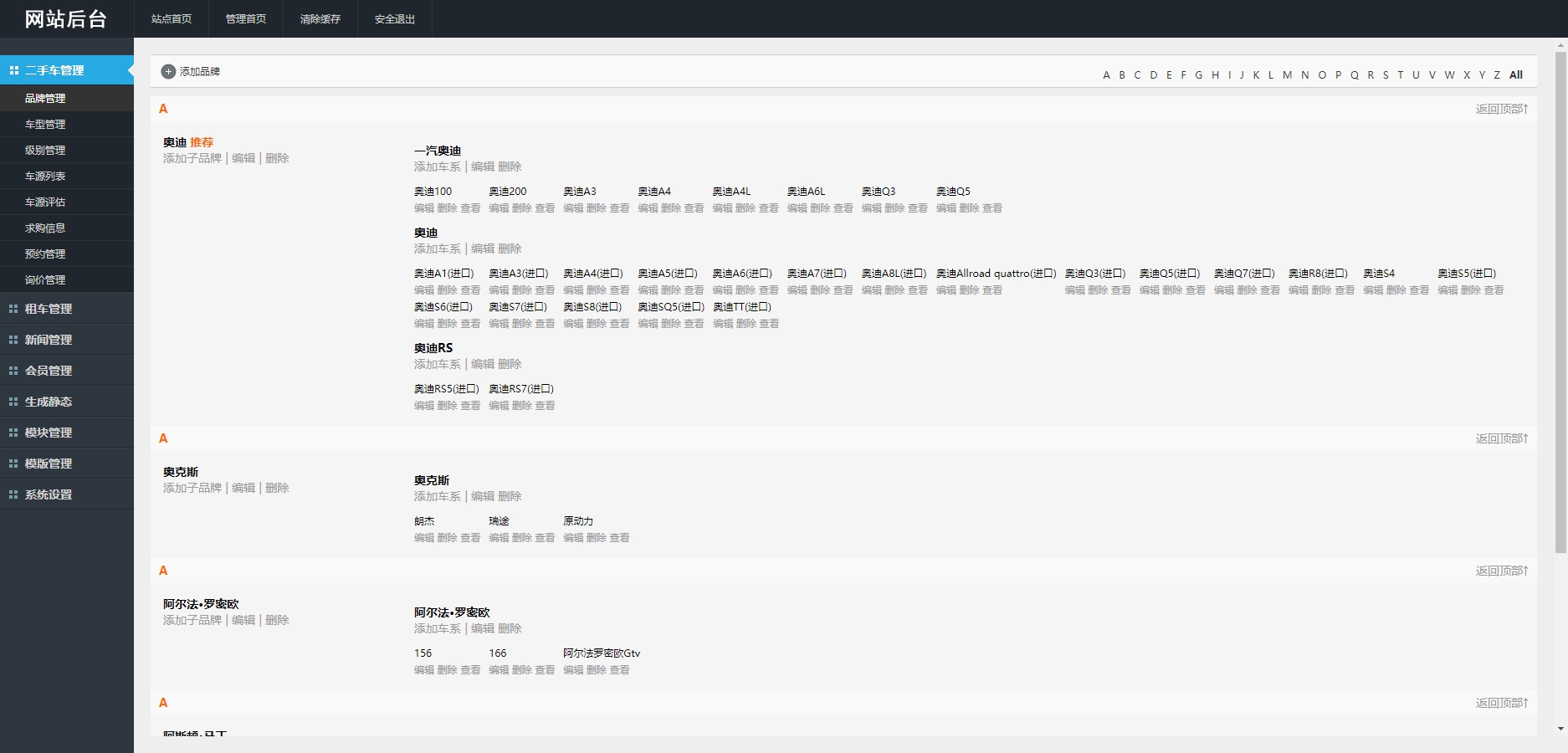
Task: Click the grid icon beside 模版管理
Action: [13, 464]
